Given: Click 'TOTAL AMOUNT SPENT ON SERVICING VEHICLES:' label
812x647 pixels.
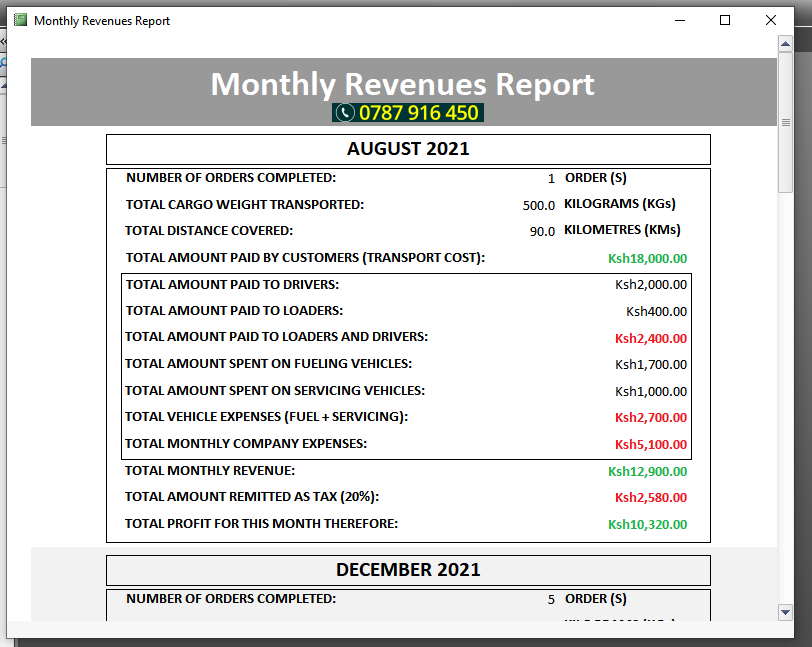Looking at the screenshot, I should click(275, 391).
